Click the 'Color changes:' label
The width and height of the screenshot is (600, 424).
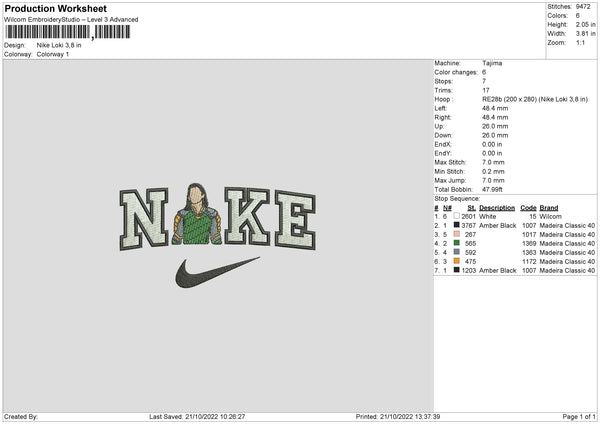pos(456,72)
